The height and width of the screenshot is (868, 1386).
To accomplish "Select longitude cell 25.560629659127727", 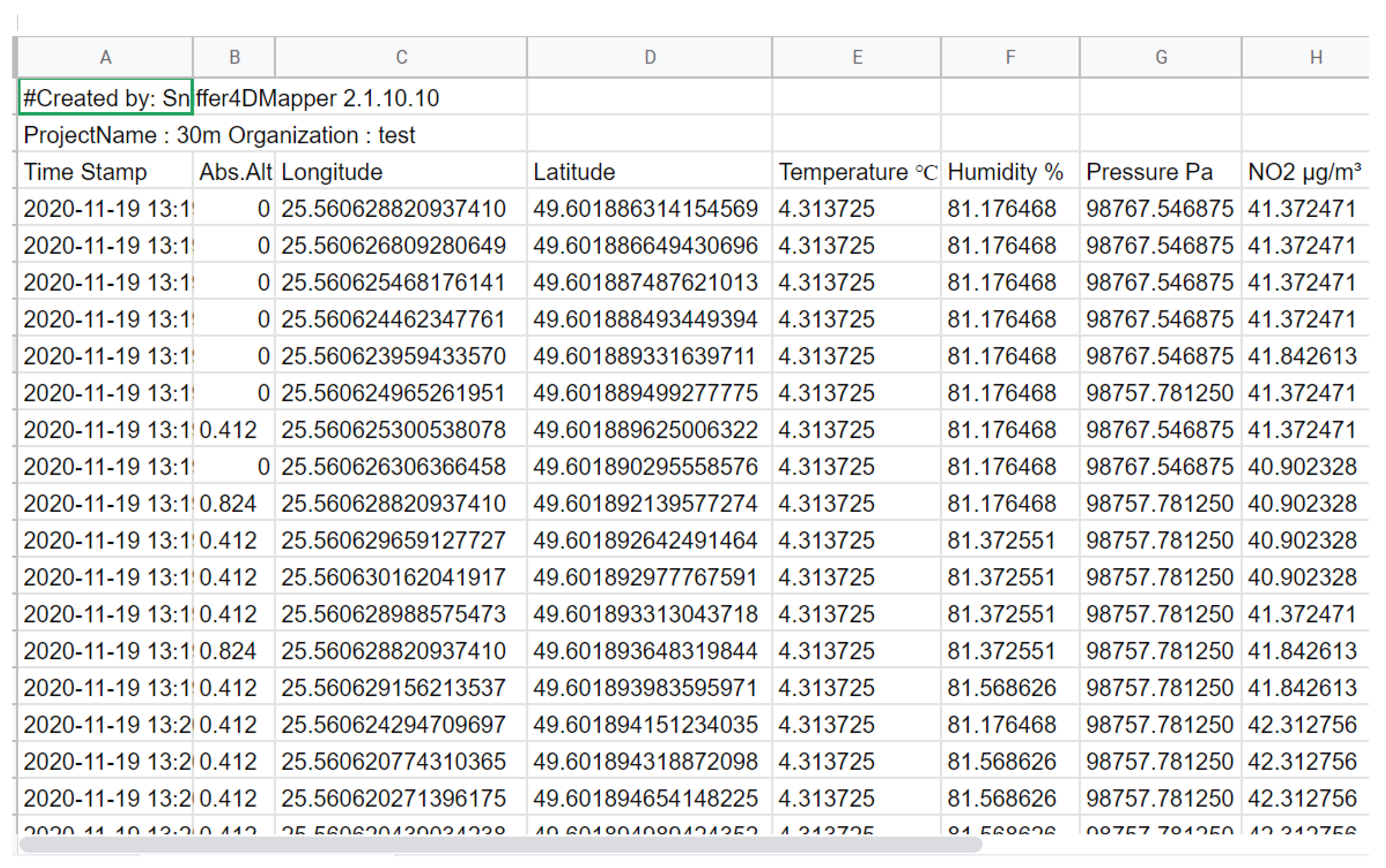I will (401, 540).
